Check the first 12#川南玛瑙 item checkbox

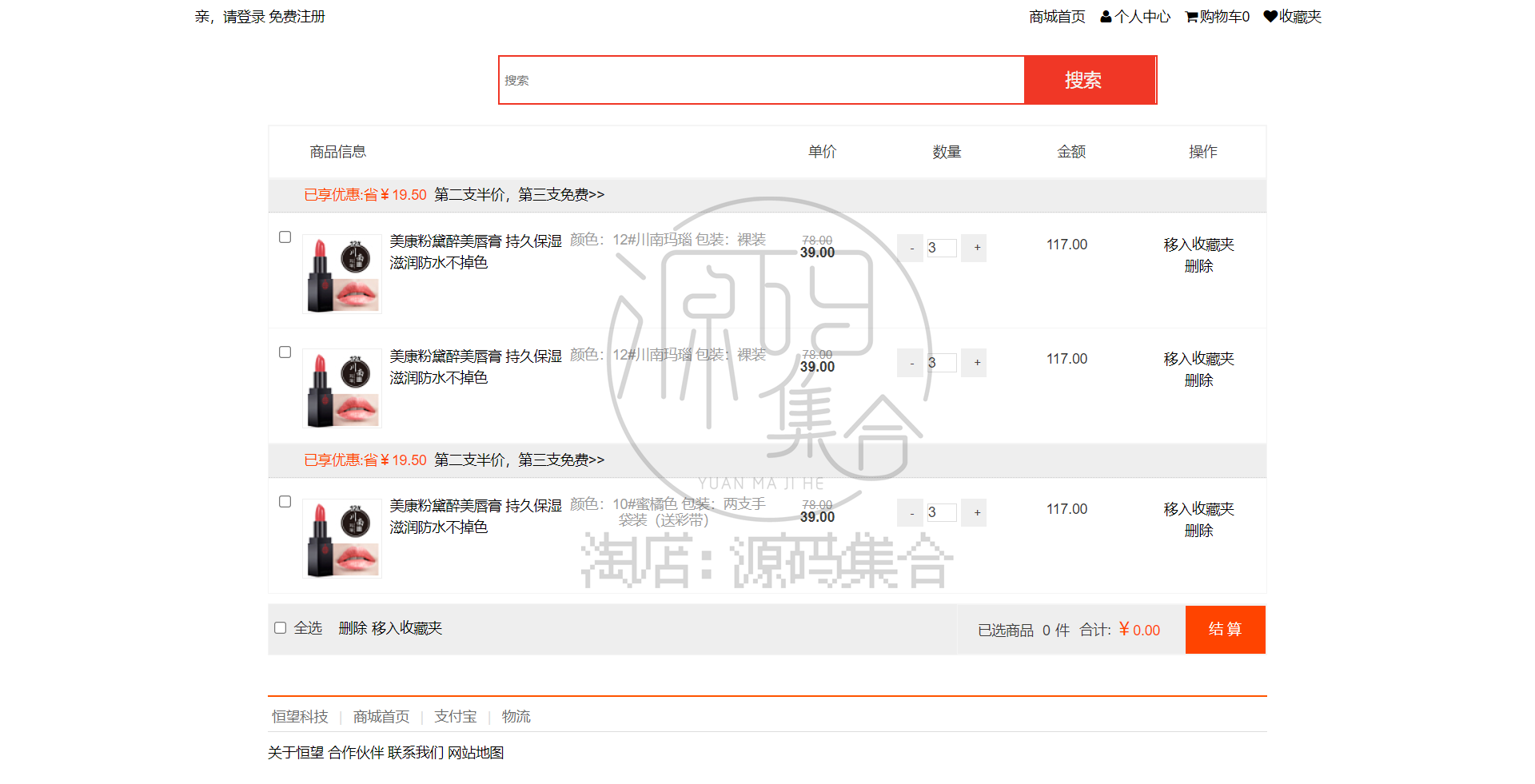tap(285, 237)
